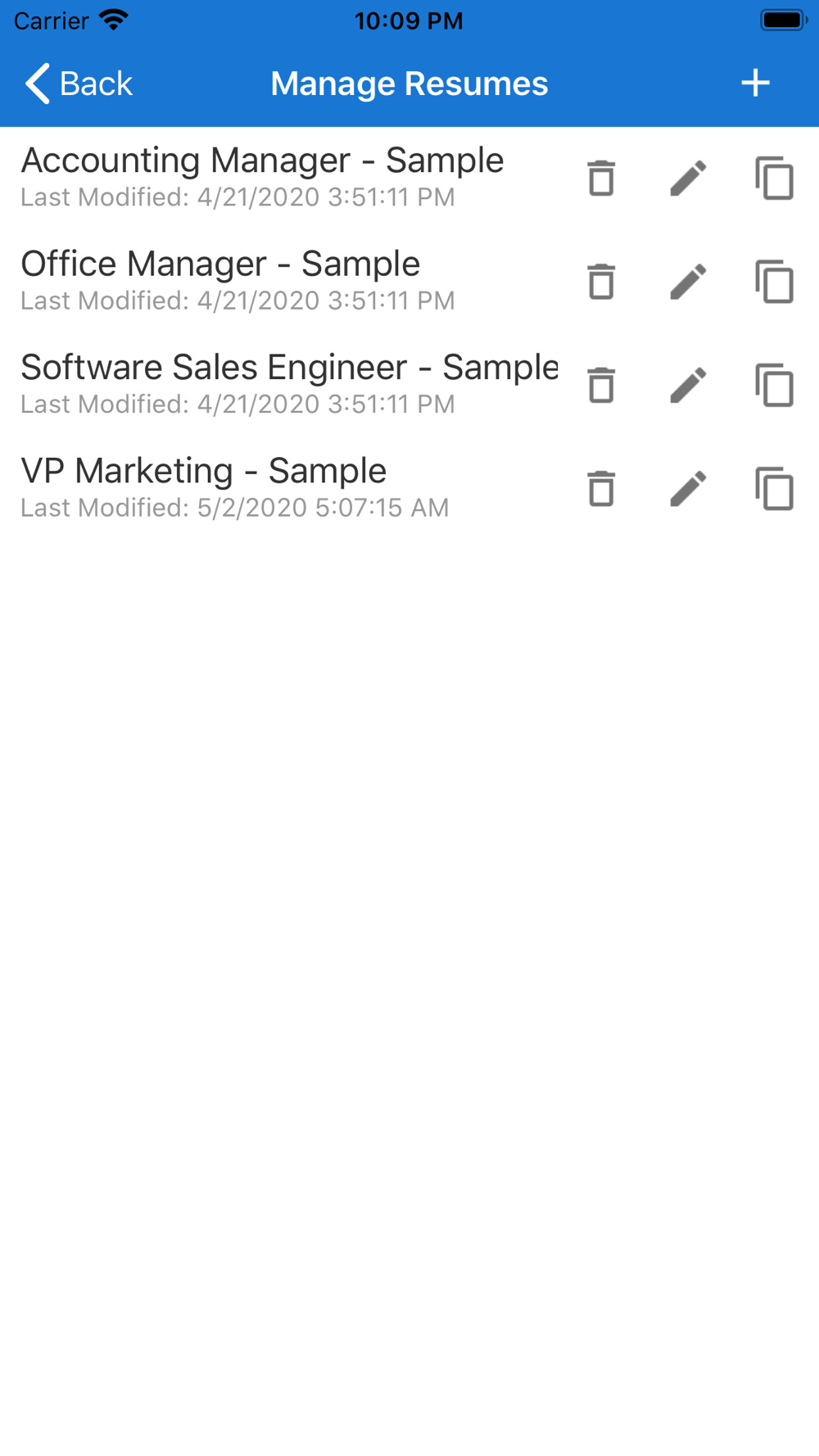Duplicate the Software Sales Engineer resume
The height and width of the screenshot is (1456, 819).
coord(774,385)
